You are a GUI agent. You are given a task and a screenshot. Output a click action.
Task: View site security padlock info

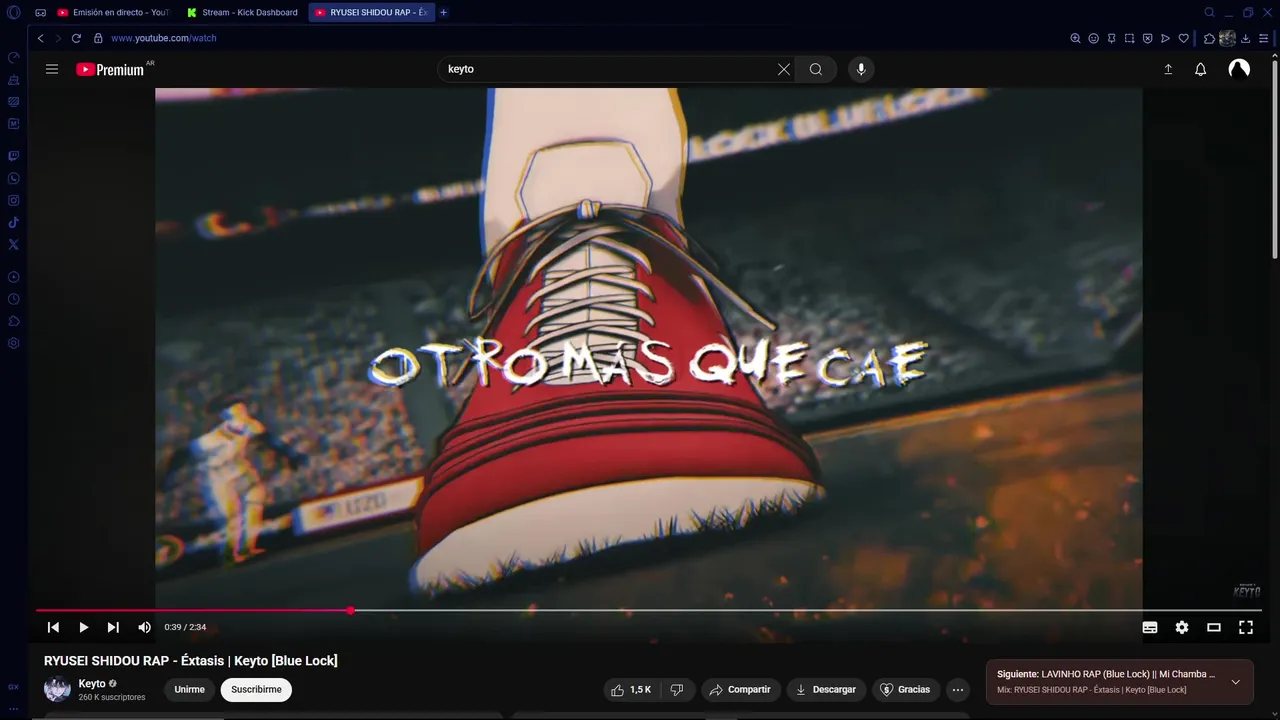98,38
